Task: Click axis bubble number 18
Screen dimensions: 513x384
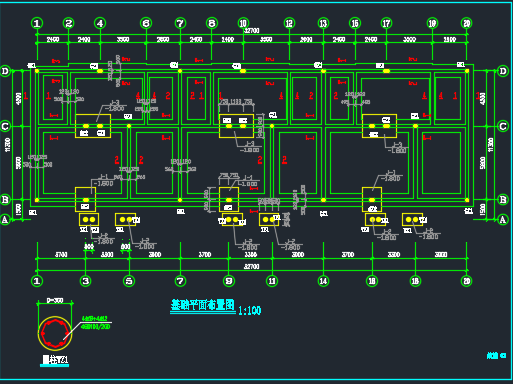Action: click(415, 281)
